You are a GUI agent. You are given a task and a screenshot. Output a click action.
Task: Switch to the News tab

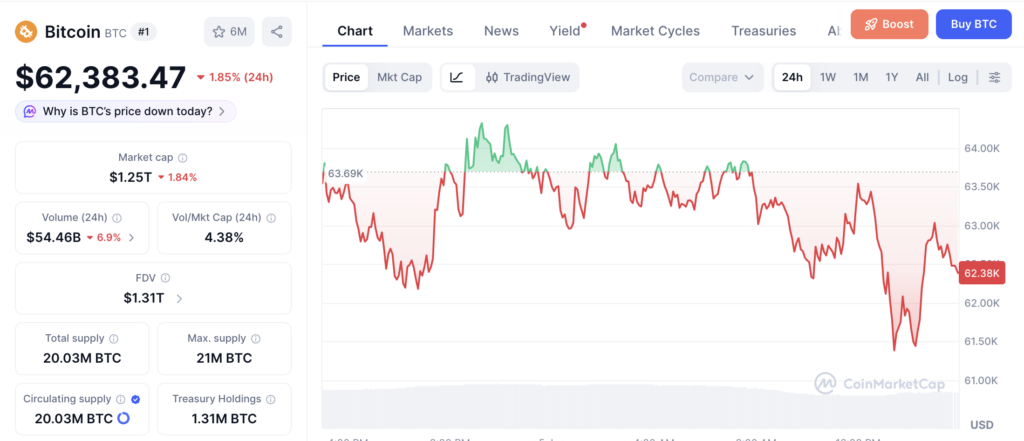502,31
